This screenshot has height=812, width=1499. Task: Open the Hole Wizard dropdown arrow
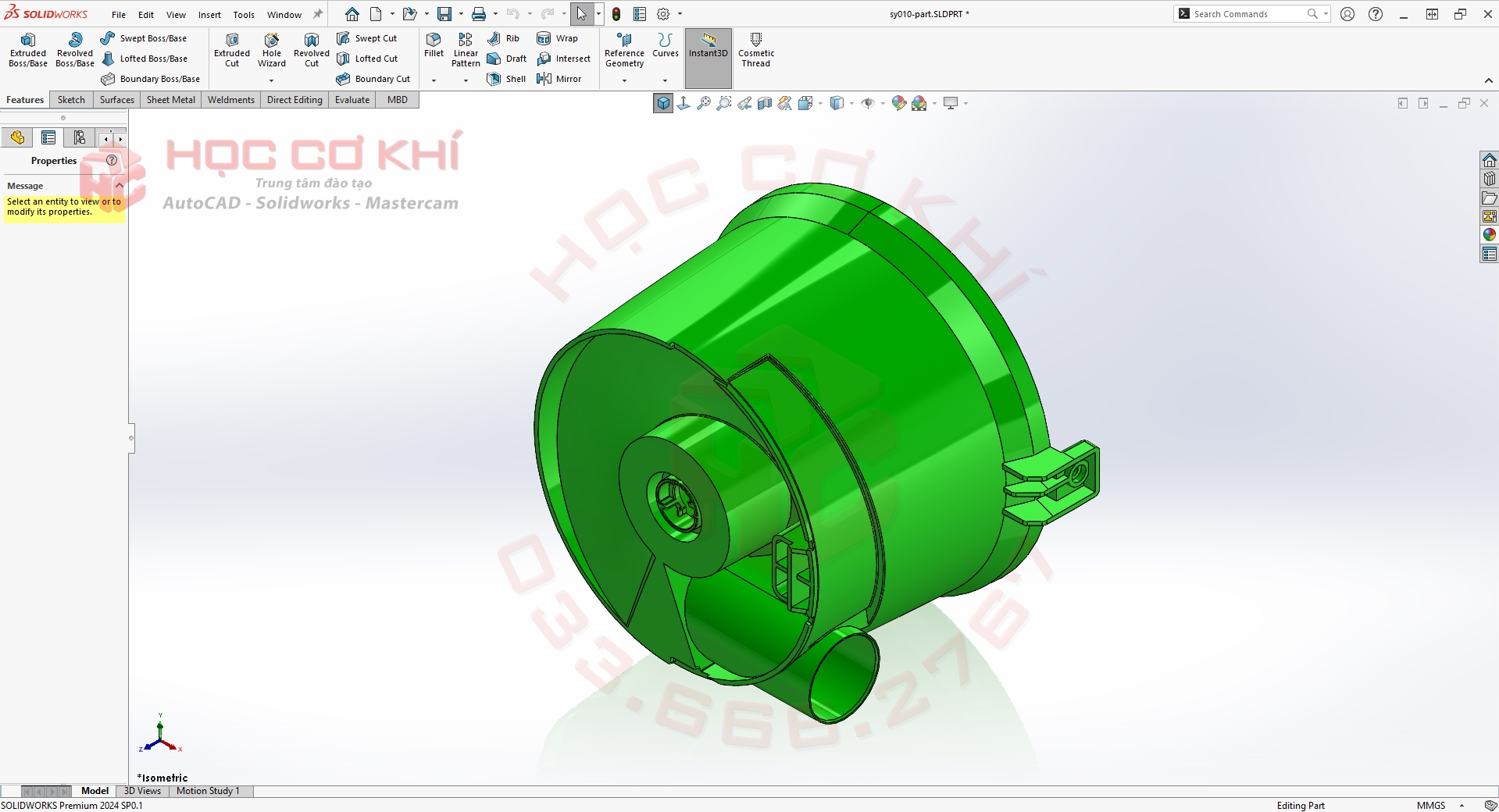272,80
